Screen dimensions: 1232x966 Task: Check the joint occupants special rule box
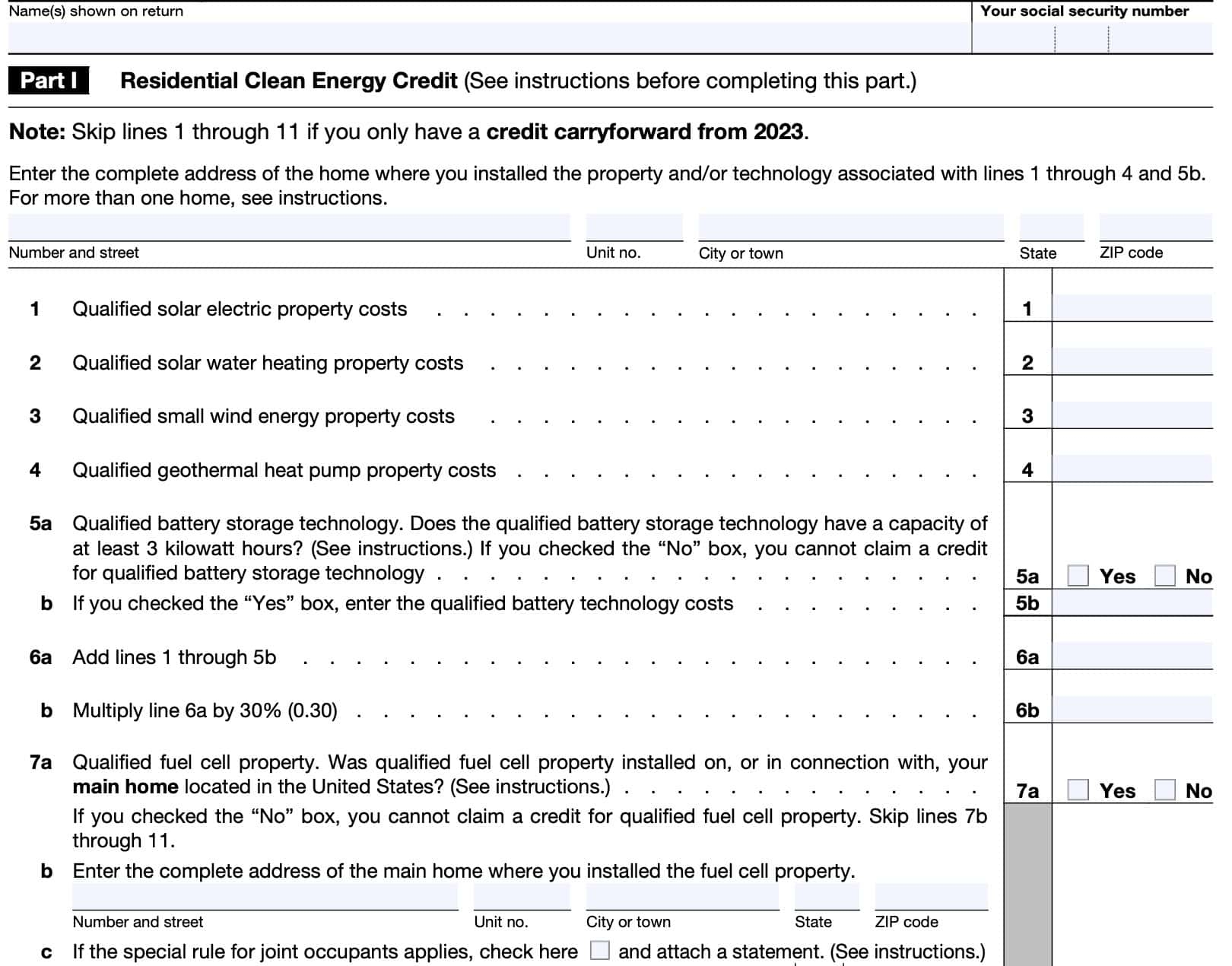(x=600, y=949)
